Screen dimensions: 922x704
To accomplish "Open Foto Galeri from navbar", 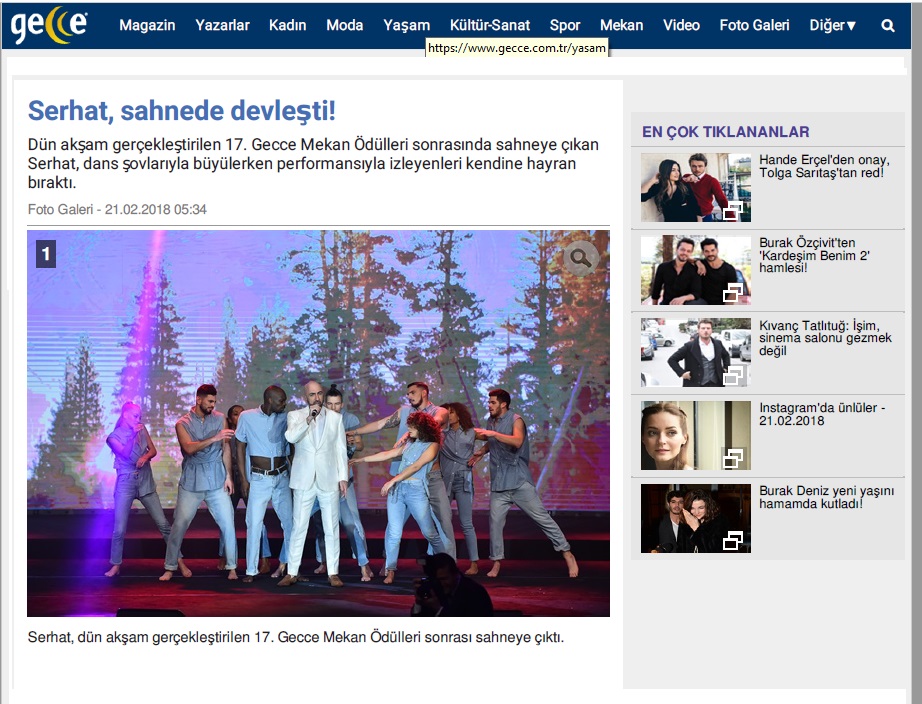I will click(754, 25).
